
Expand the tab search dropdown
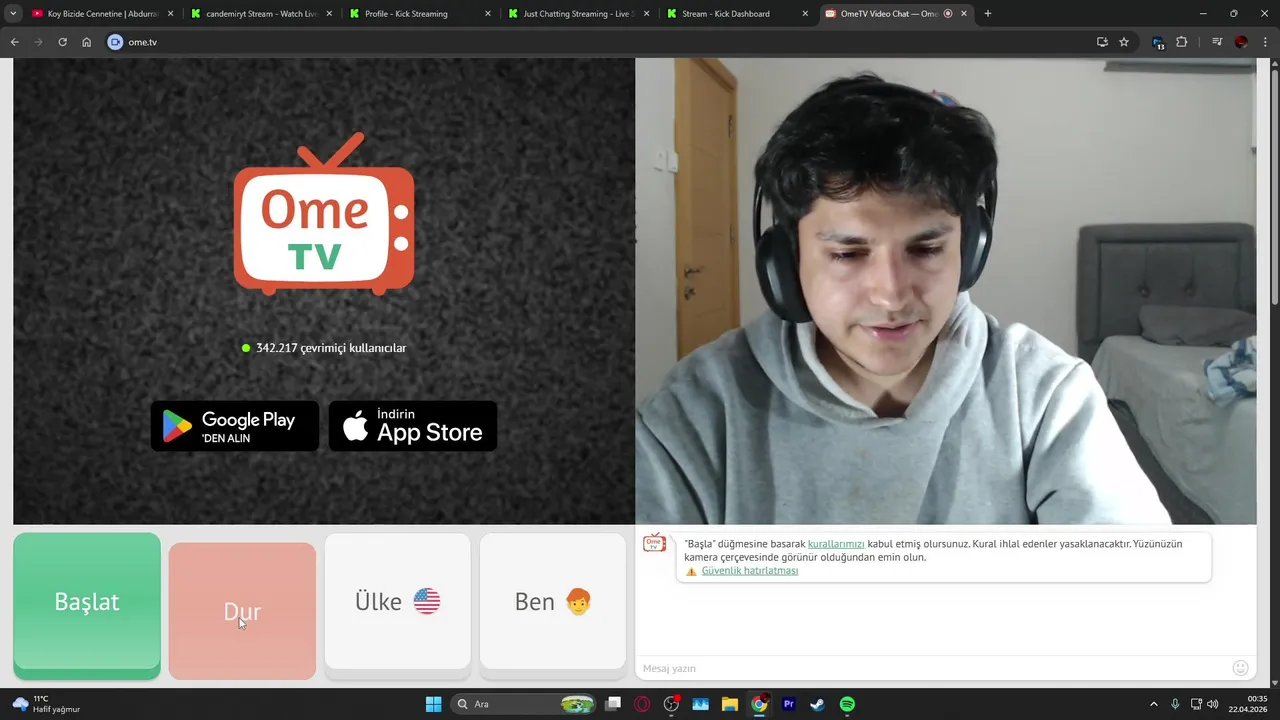pos(13,14)
